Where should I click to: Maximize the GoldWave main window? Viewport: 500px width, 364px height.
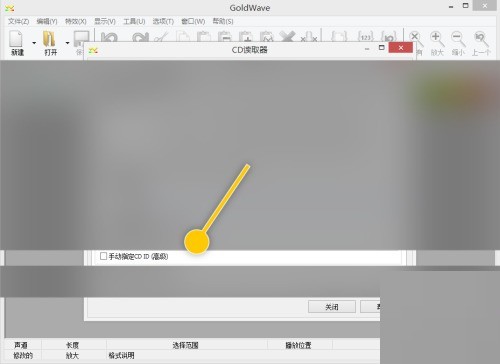click(466, 6)
